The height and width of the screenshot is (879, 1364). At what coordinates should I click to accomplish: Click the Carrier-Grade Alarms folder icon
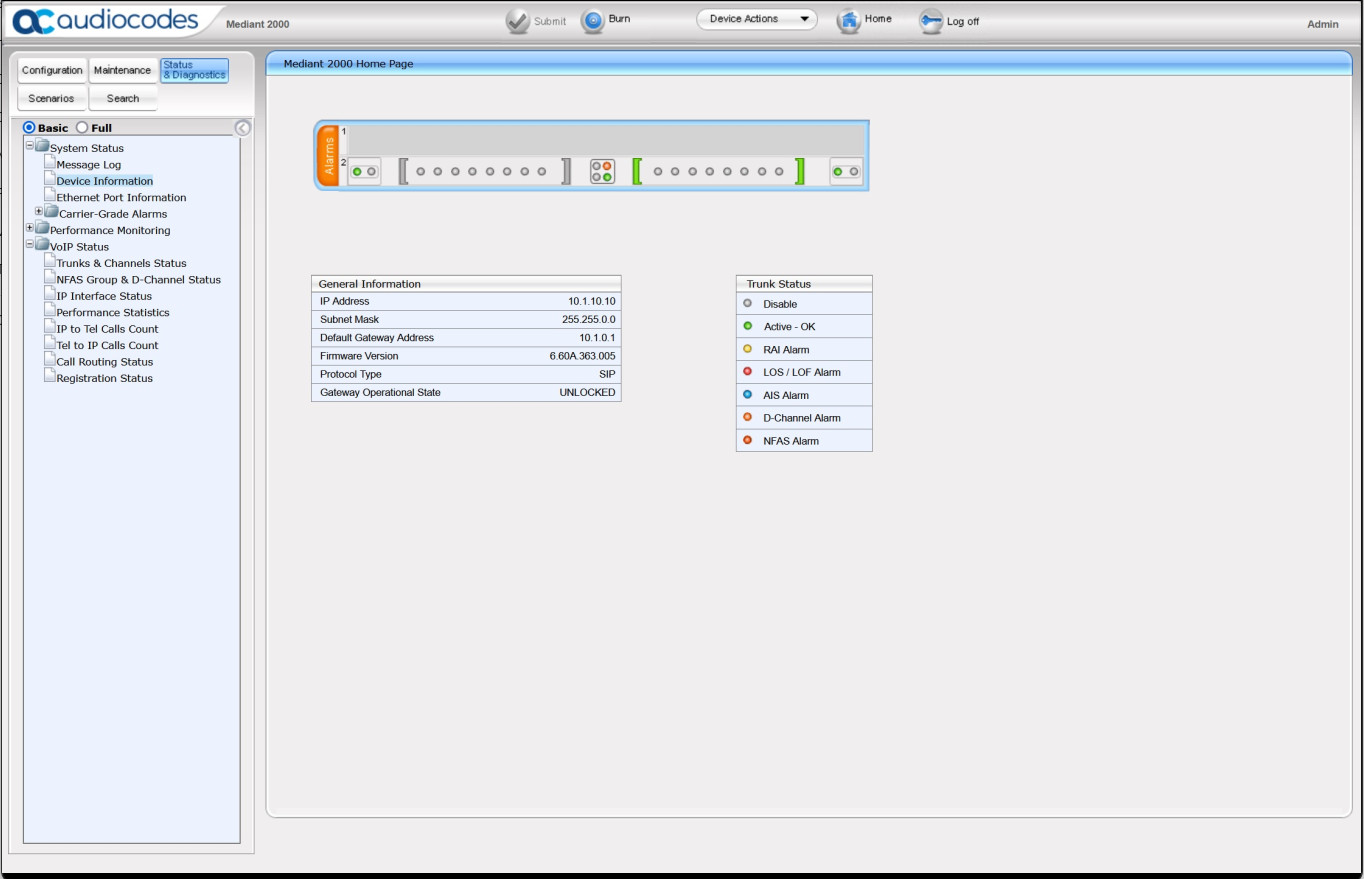click(52, 212)
